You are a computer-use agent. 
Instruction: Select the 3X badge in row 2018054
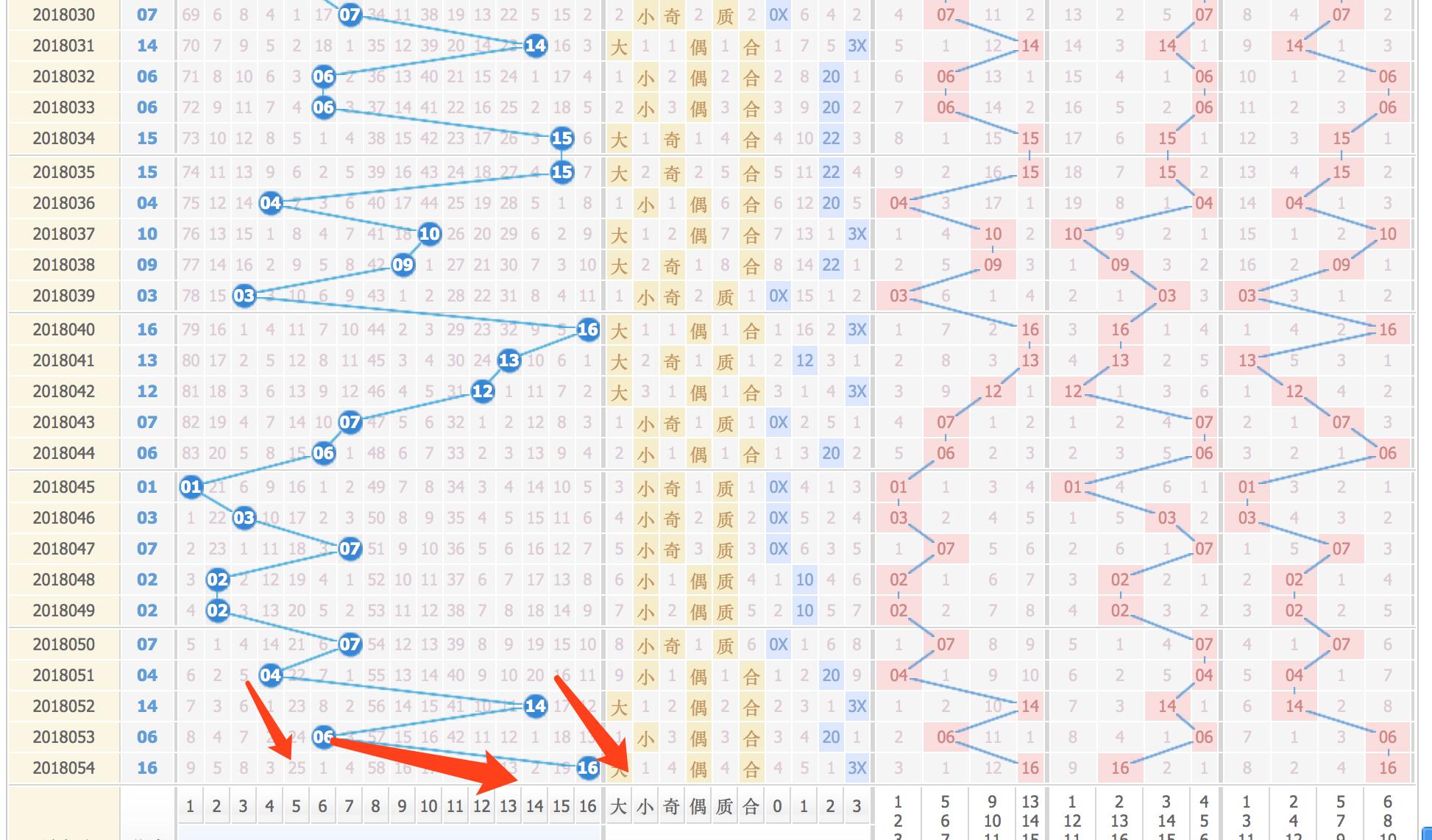(x=860, y=768)
